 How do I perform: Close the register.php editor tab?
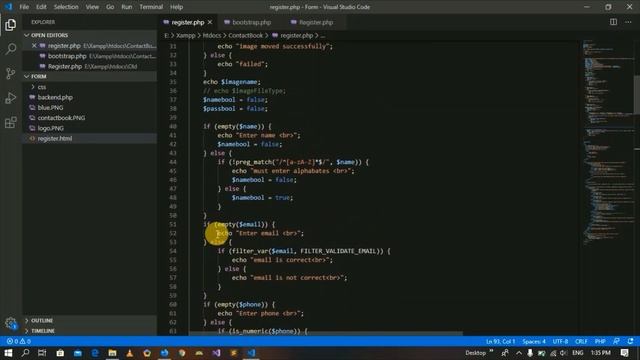[210, 22]
